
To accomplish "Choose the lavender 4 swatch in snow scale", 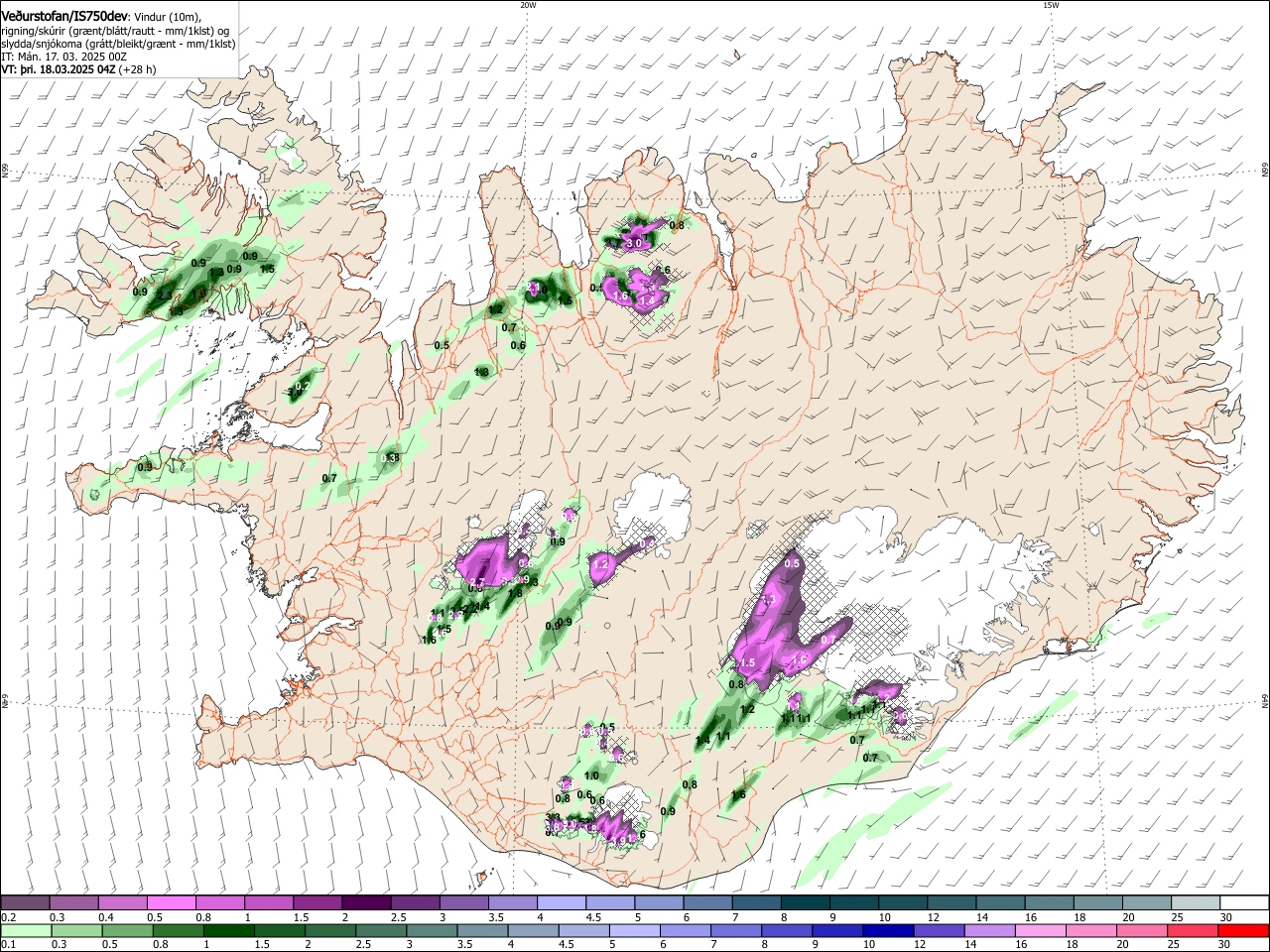I will pos(562,902).
